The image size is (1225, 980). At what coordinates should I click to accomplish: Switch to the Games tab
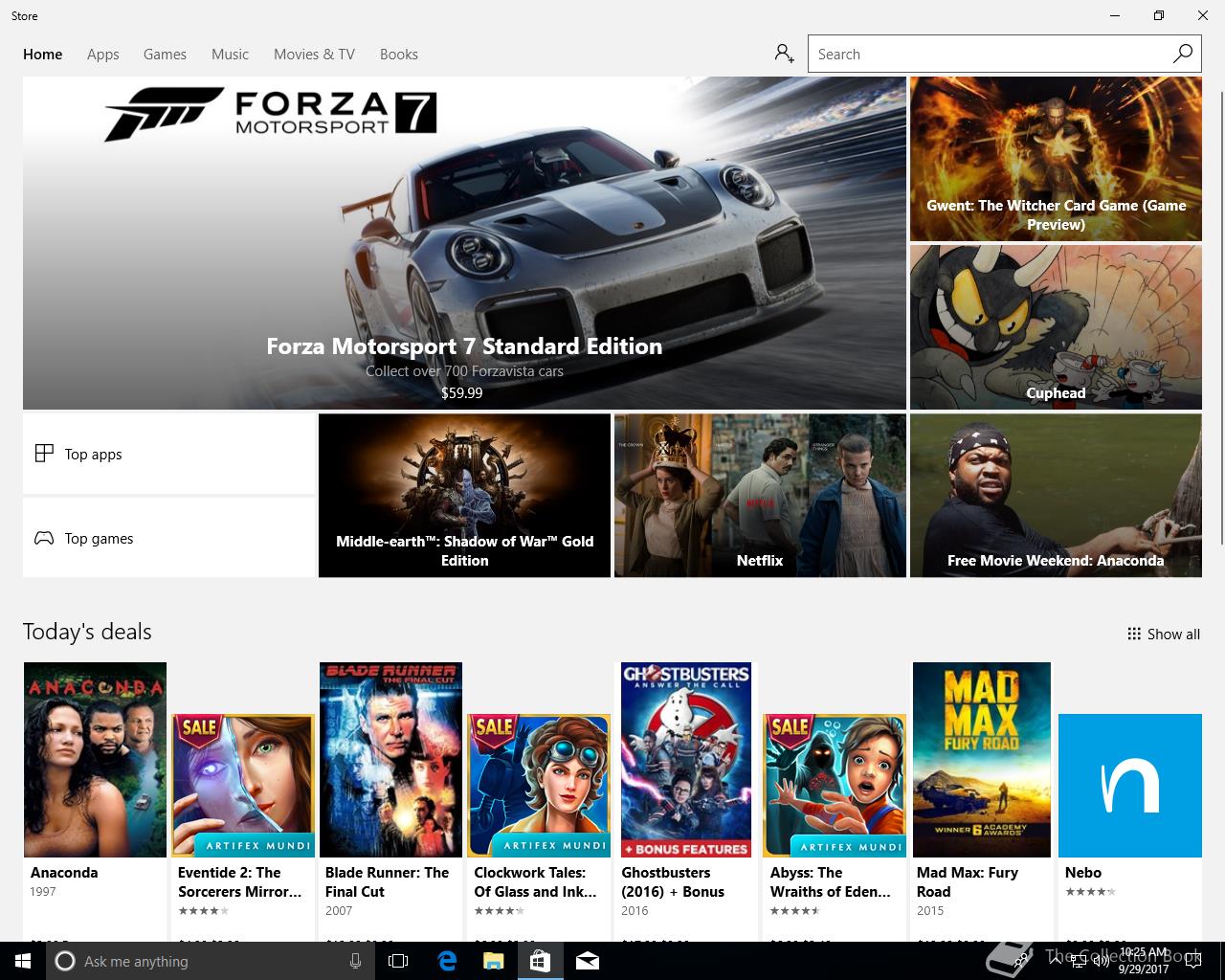pyautogui.click(x=165, y=55)
